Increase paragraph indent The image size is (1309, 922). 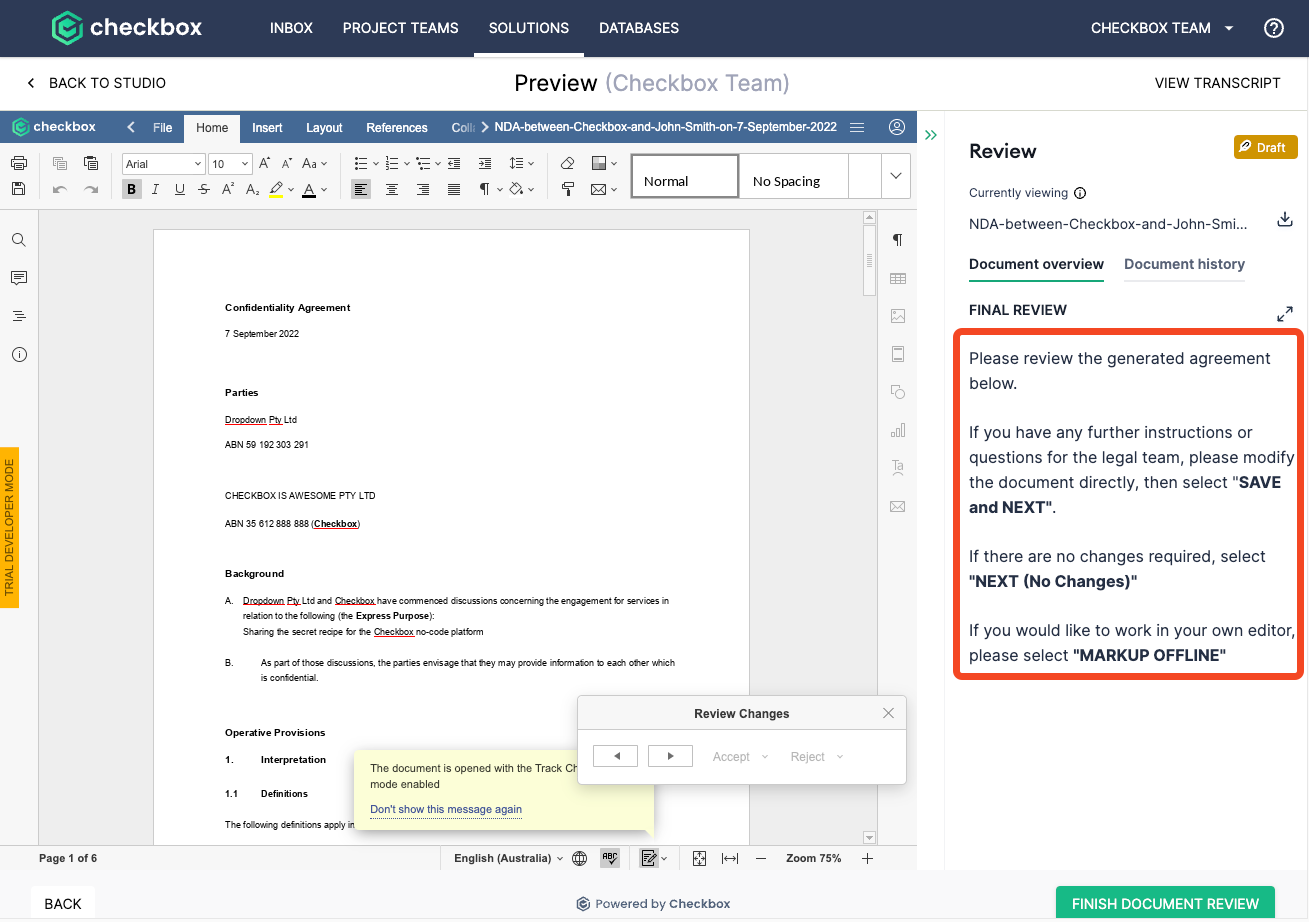485,163
